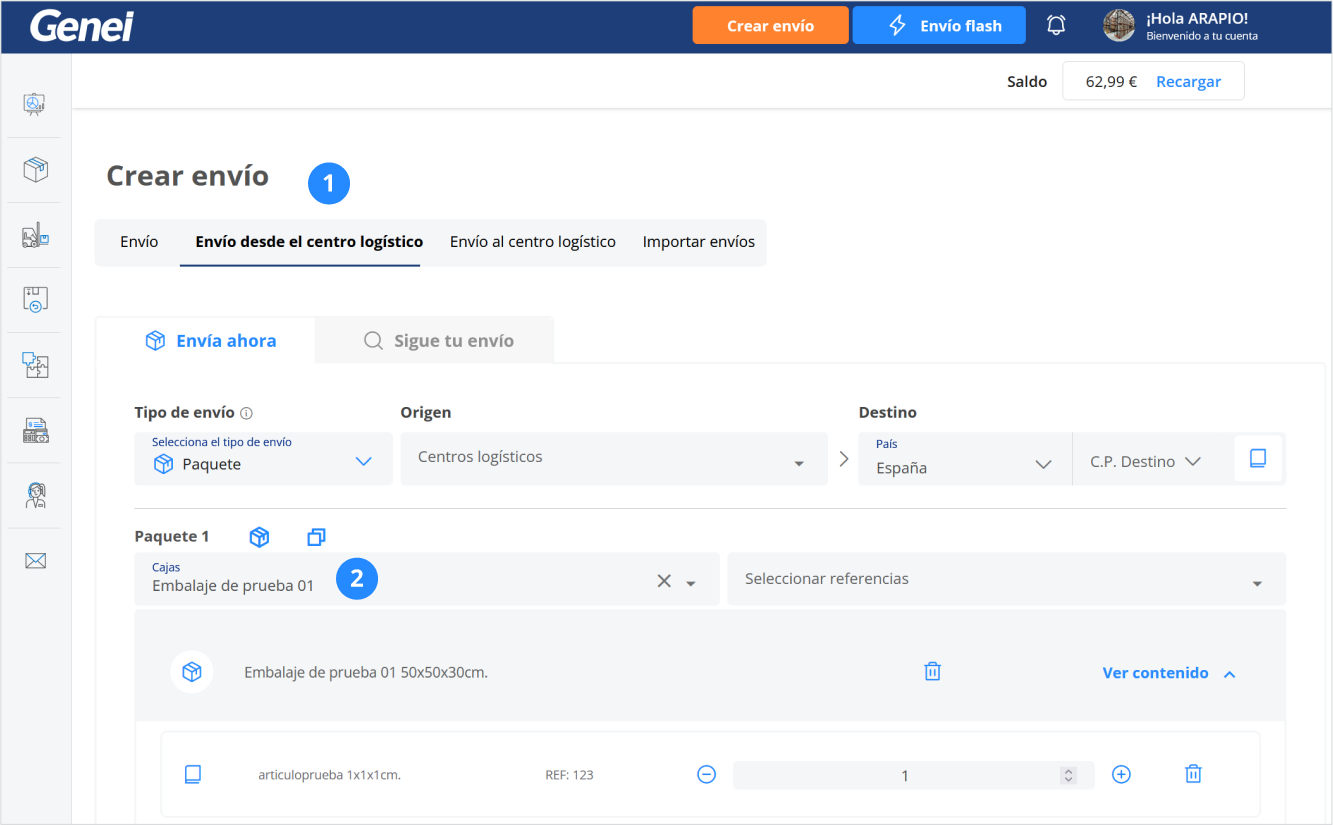Decrease articuloprueba quantity with minus button
The height and width of the screenshot is (825, 1333).
pos(707,774)
